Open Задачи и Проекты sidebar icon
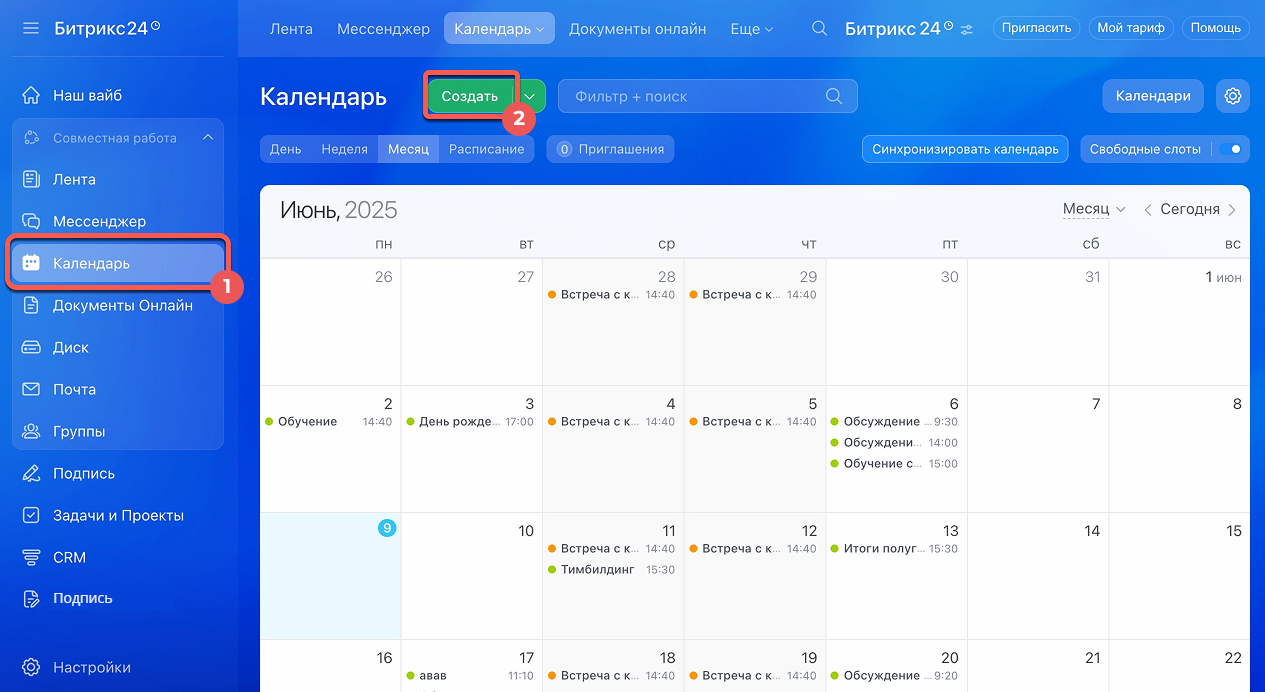Image resolution: width=1265 pixels, height=692 pixels. (31, 516)
